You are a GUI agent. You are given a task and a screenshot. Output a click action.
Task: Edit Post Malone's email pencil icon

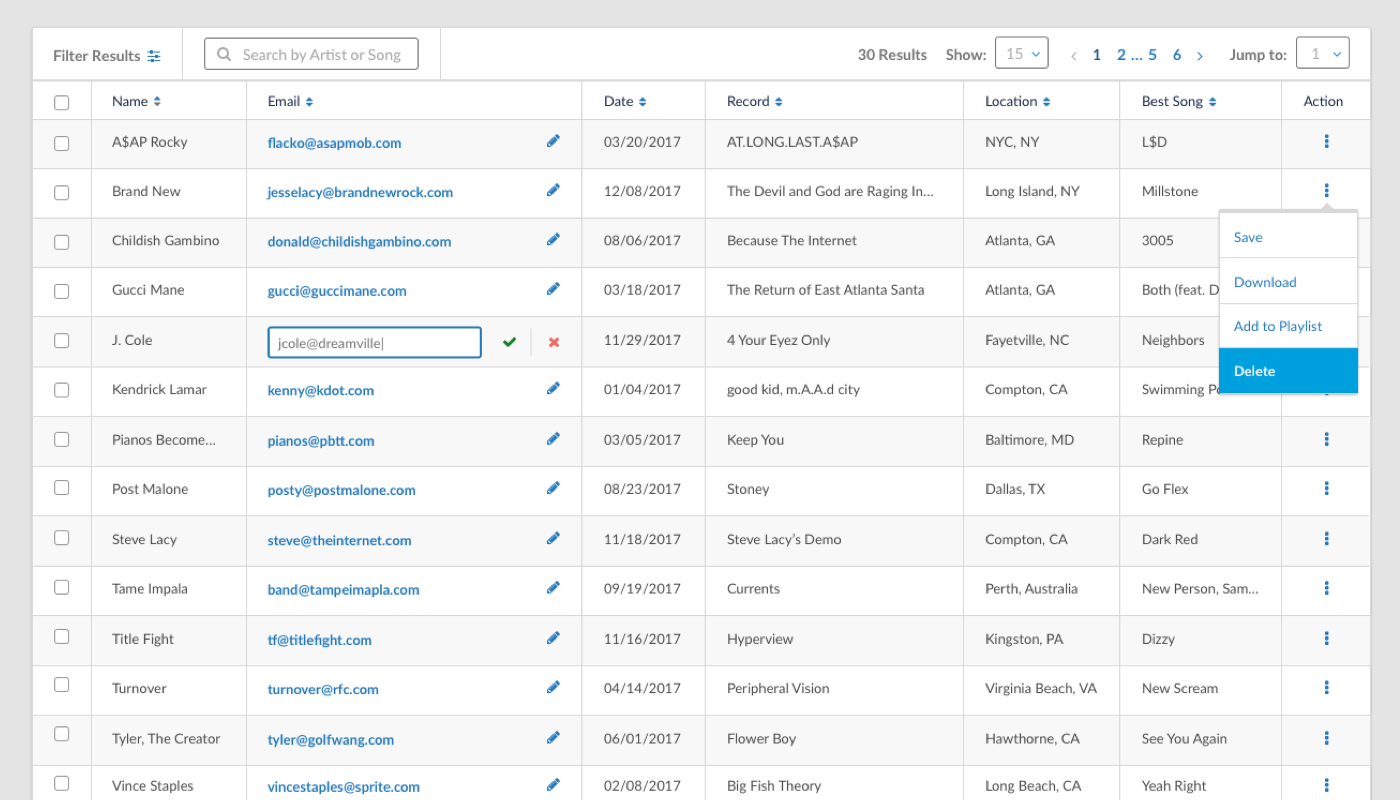coord(553,489)
